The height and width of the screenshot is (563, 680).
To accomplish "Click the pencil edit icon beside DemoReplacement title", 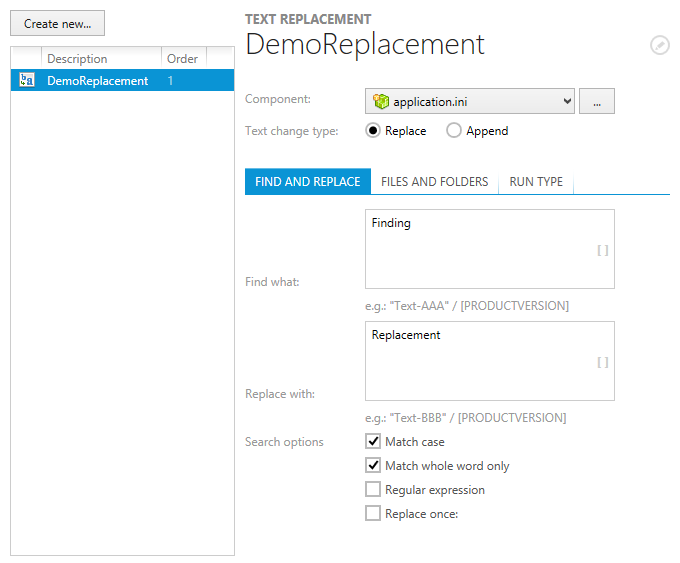I will click(x=659, y=45).
